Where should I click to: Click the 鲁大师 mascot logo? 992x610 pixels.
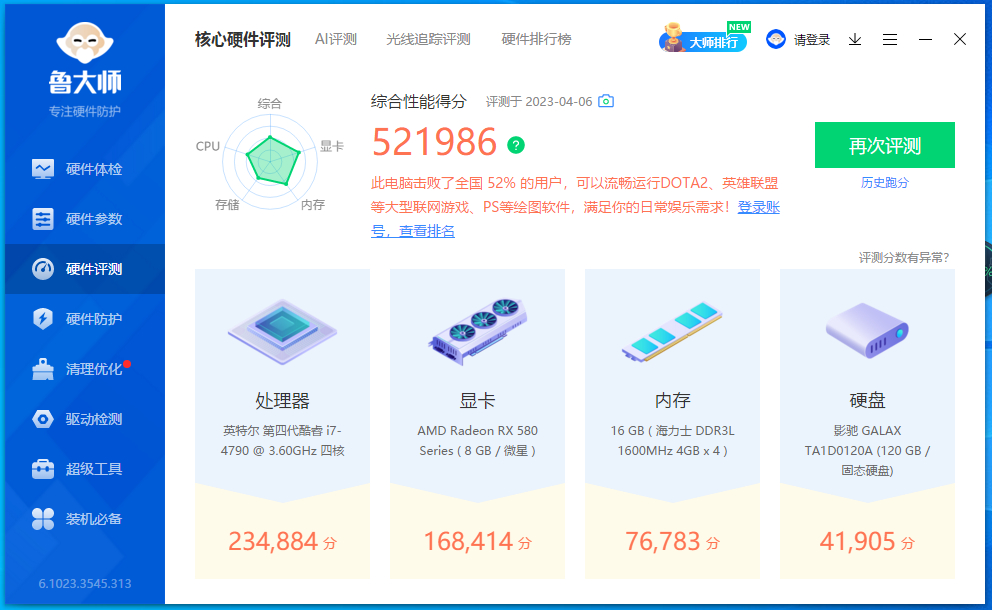click(85, 43)
